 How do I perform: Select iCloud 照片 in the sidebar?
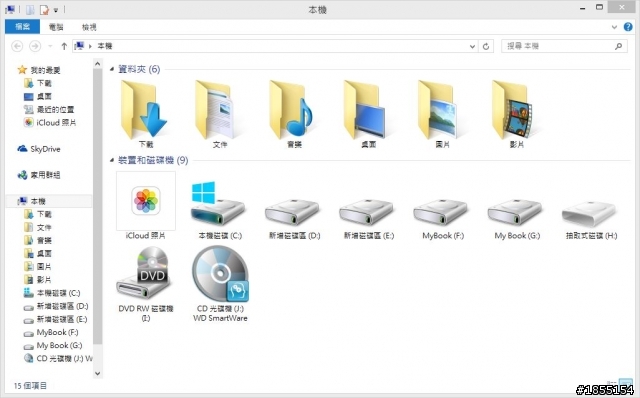pos(56,122)
